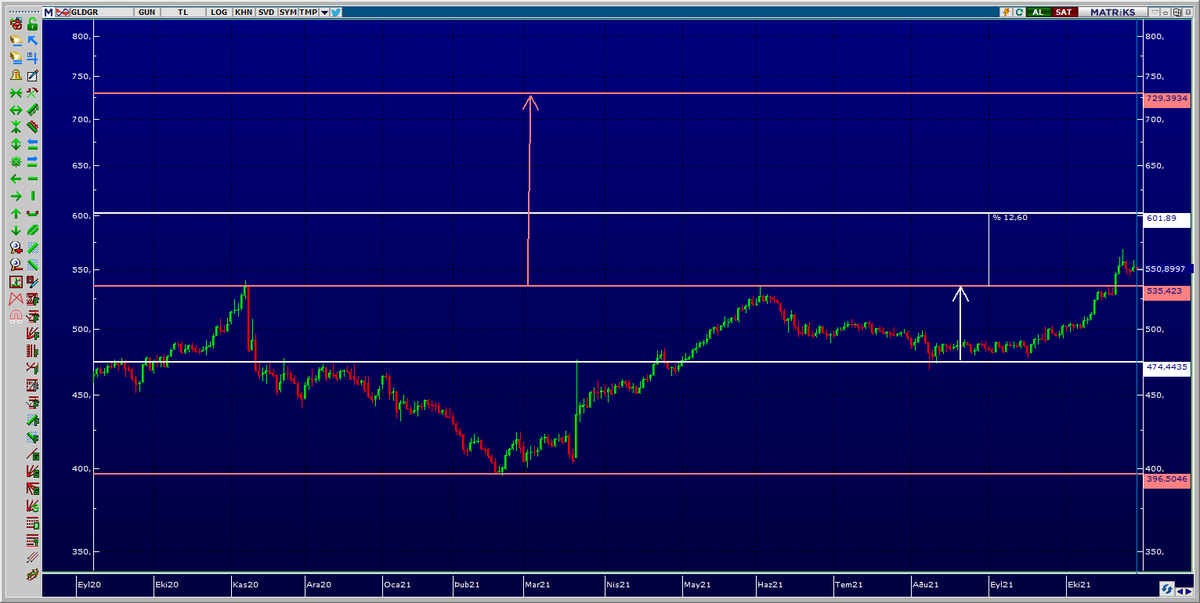Click the % 12,60 measurement label
The height and width of the screenshot is (603, 1200).
1009,217
